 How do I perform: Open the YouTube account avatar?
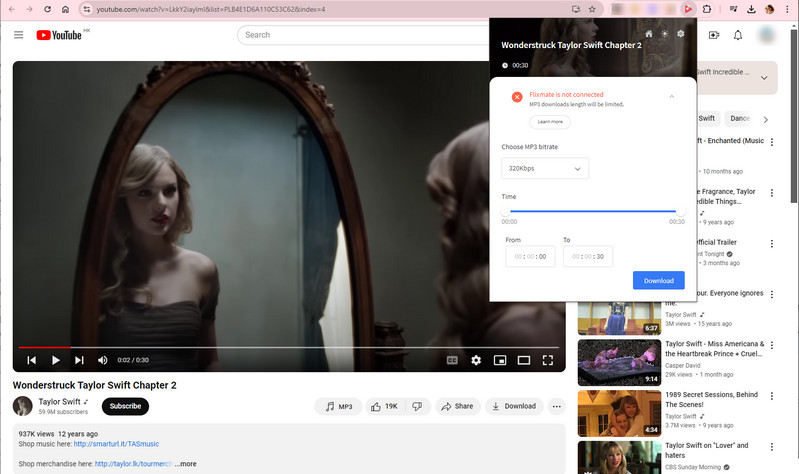(x=767, y=35)
